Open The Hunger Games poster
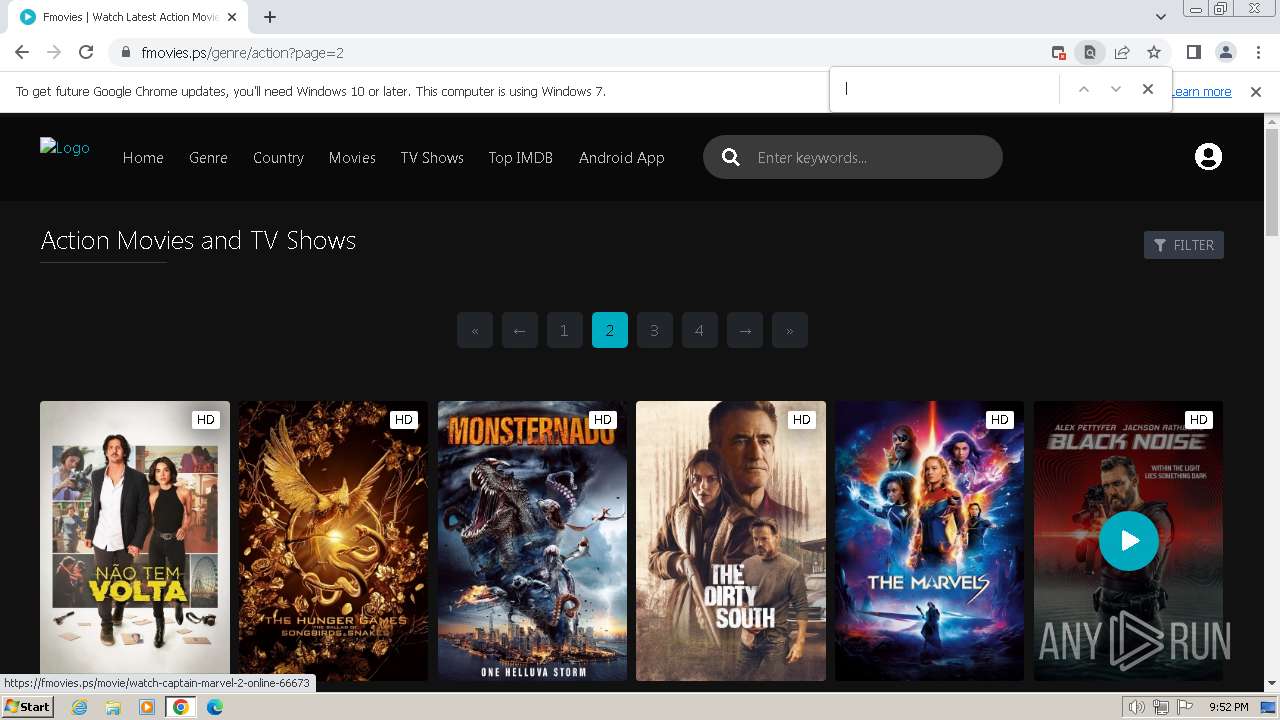This screenshot has height=720, width=1280. 333,540
